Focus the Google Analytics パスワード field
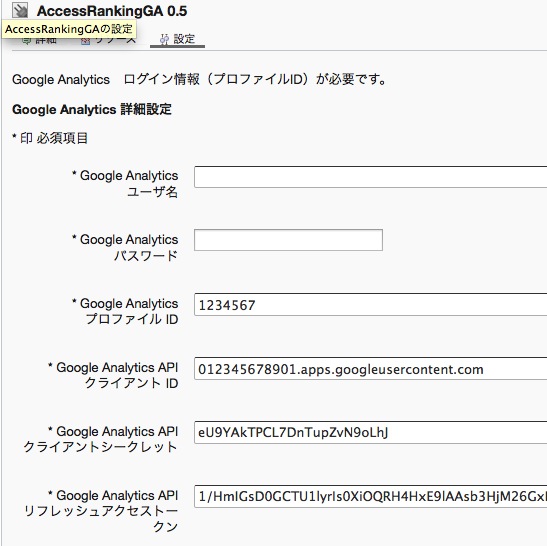 [x=288, y=240]
